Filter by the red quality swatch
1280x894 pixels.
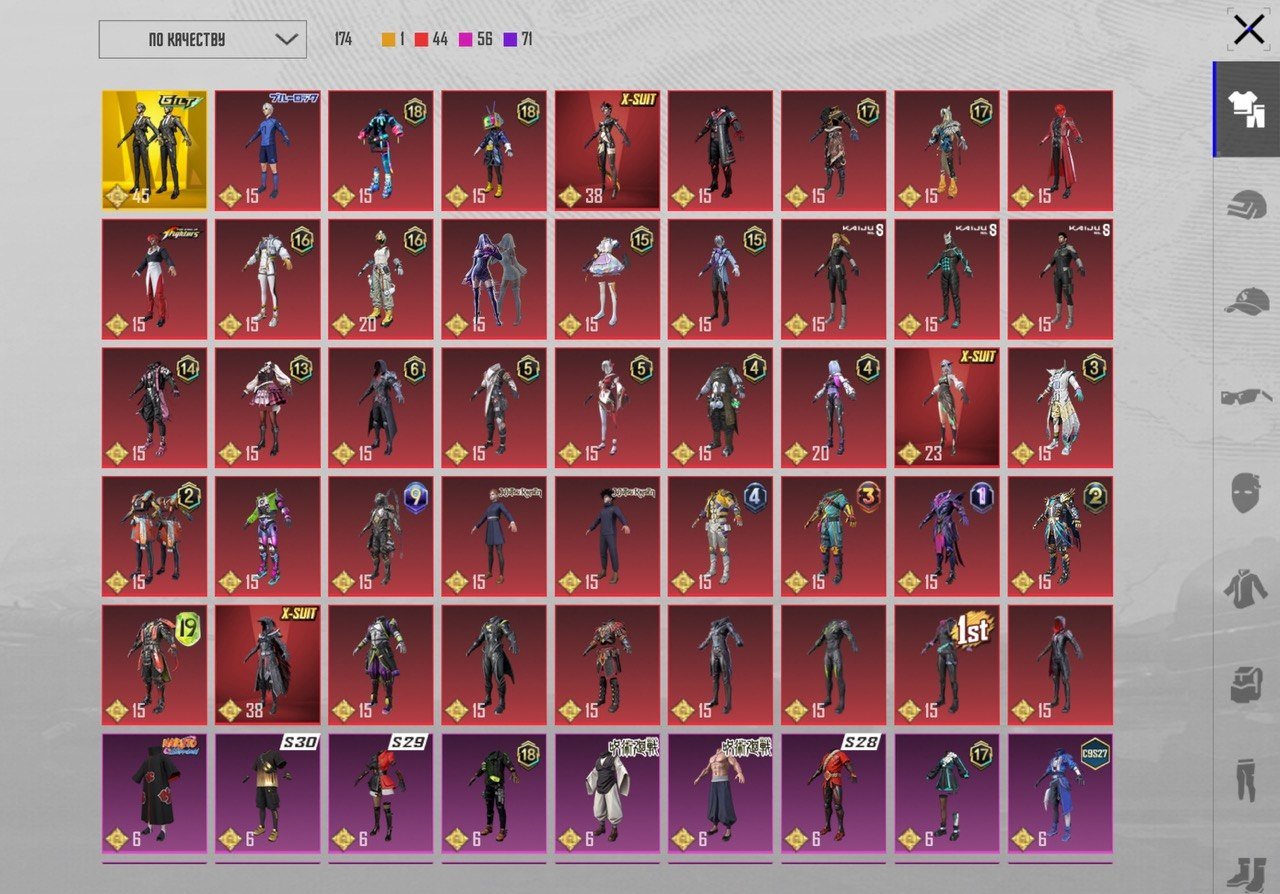click(x=421, y=40)
